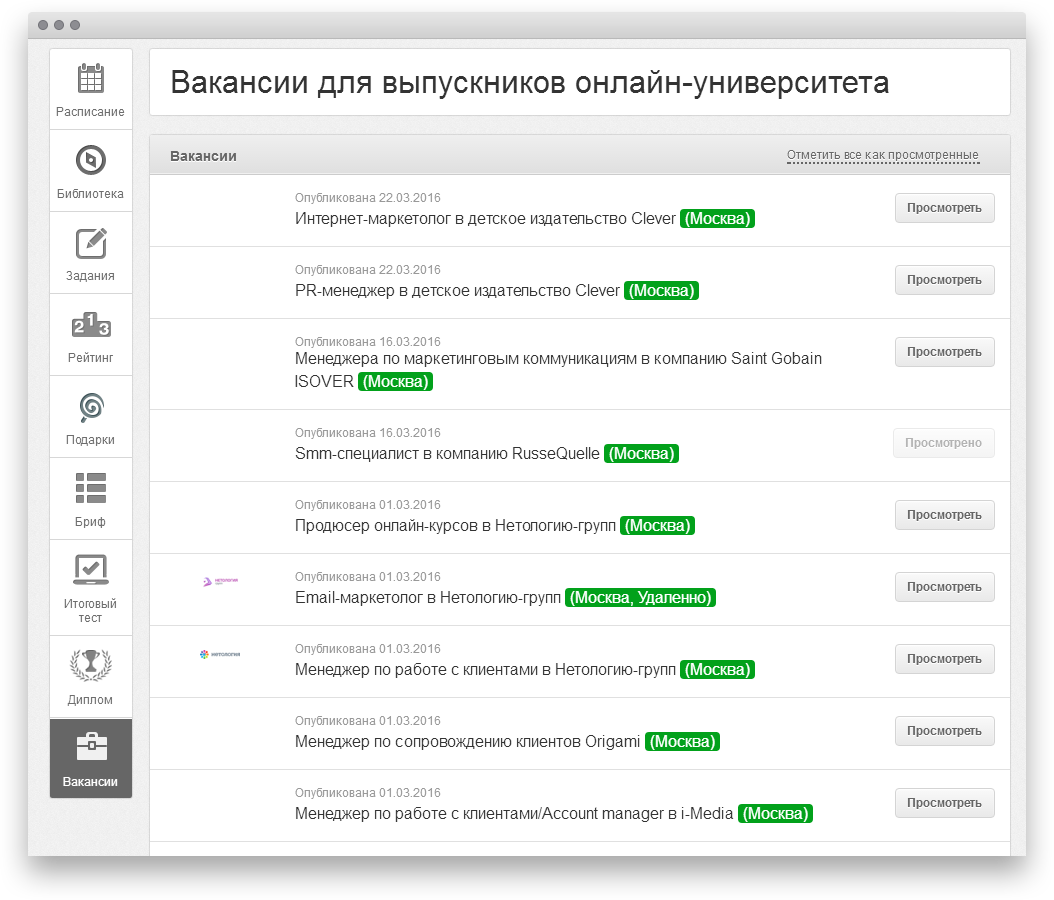Open the Итоговый тест laptop icon
This screenshot has width=1054, height=900.
[x=91, y=570]
